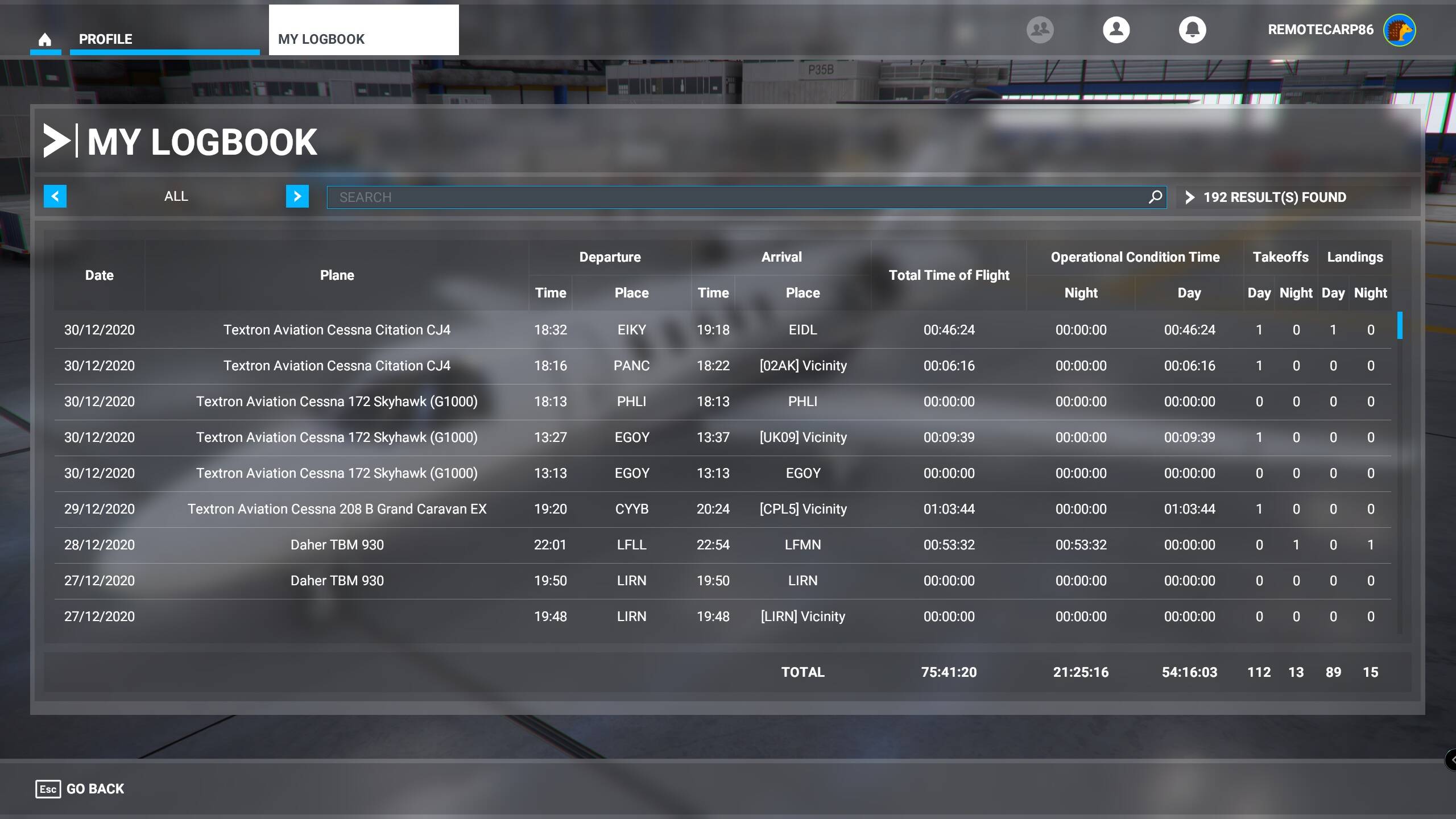Click the home icon in top bar
This screenshot has height=819, width=1456.
45,39
